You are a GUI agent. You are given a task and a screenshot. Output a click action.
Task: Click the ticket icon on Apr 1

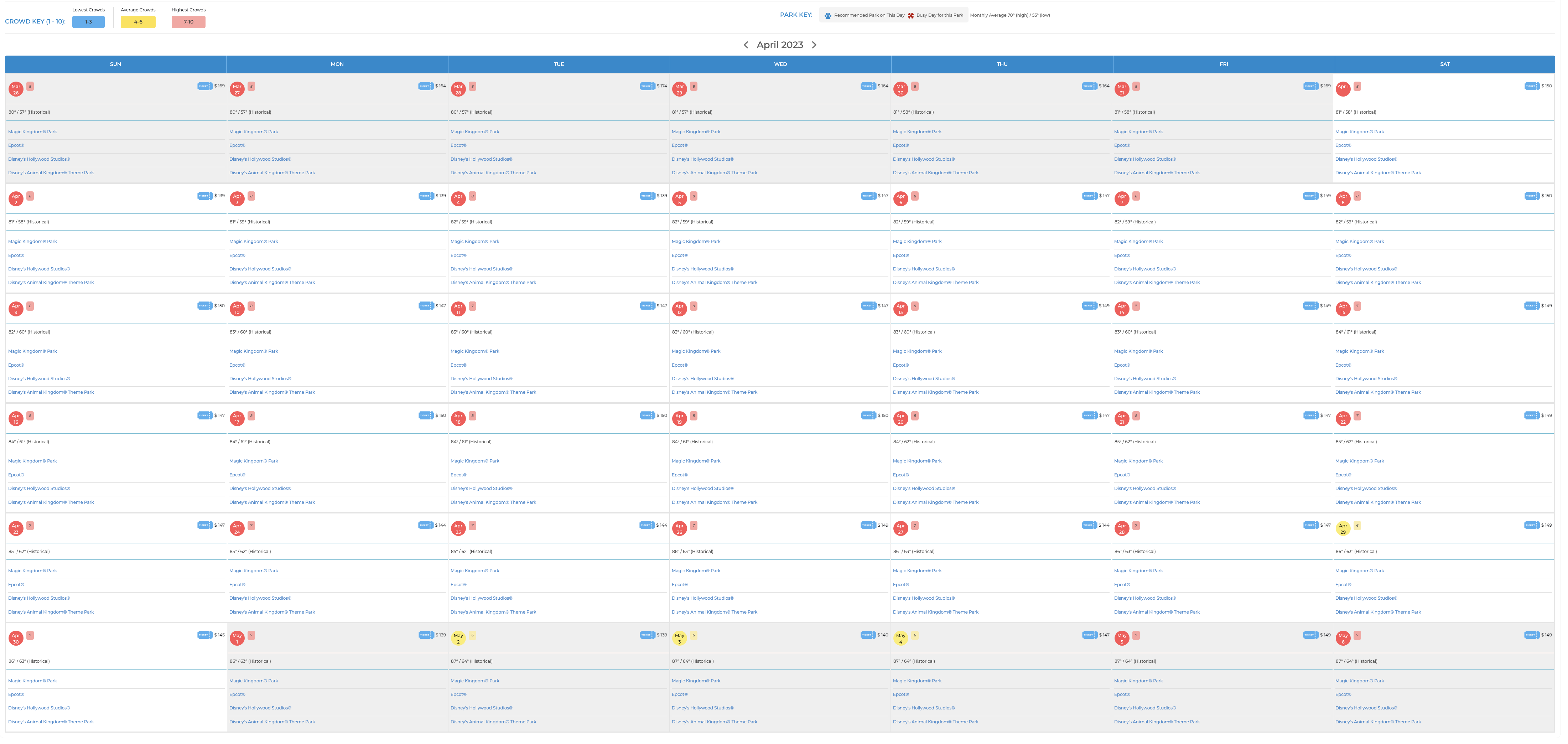point(1531,87)
